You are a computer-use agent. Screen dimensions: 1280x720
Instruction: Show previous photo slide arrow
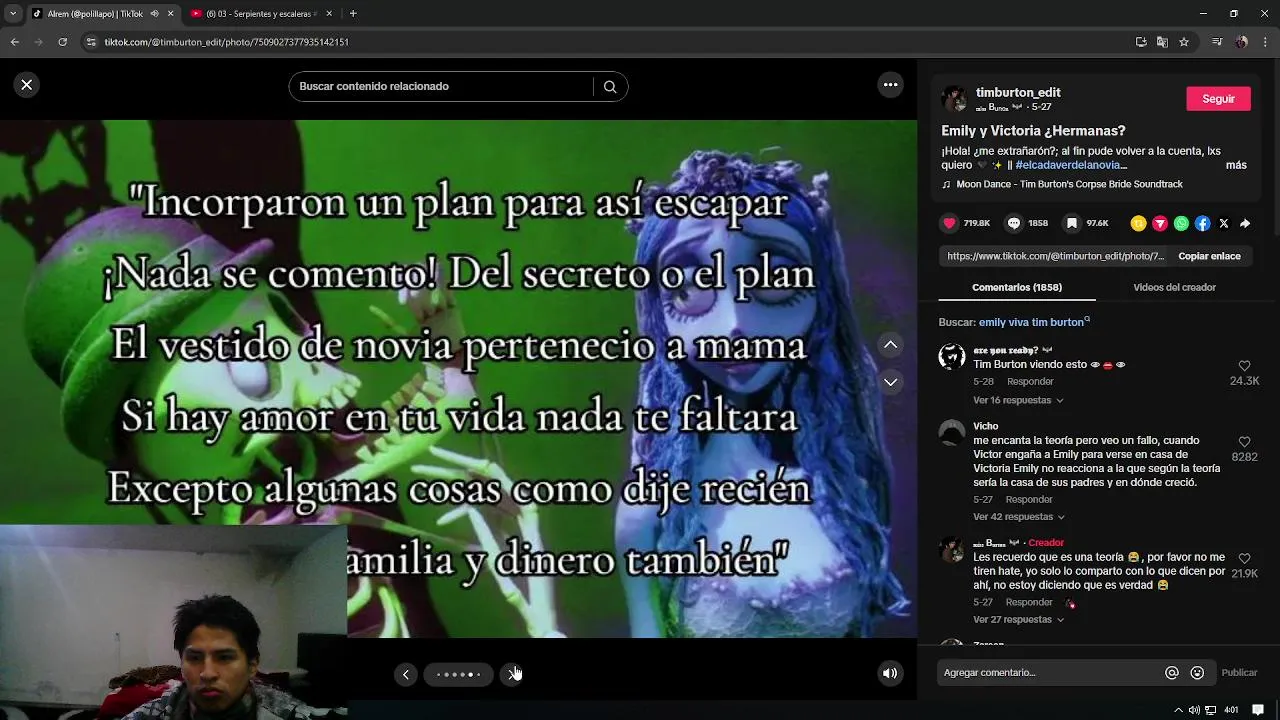pyautogui.click(x=405, y=674)
